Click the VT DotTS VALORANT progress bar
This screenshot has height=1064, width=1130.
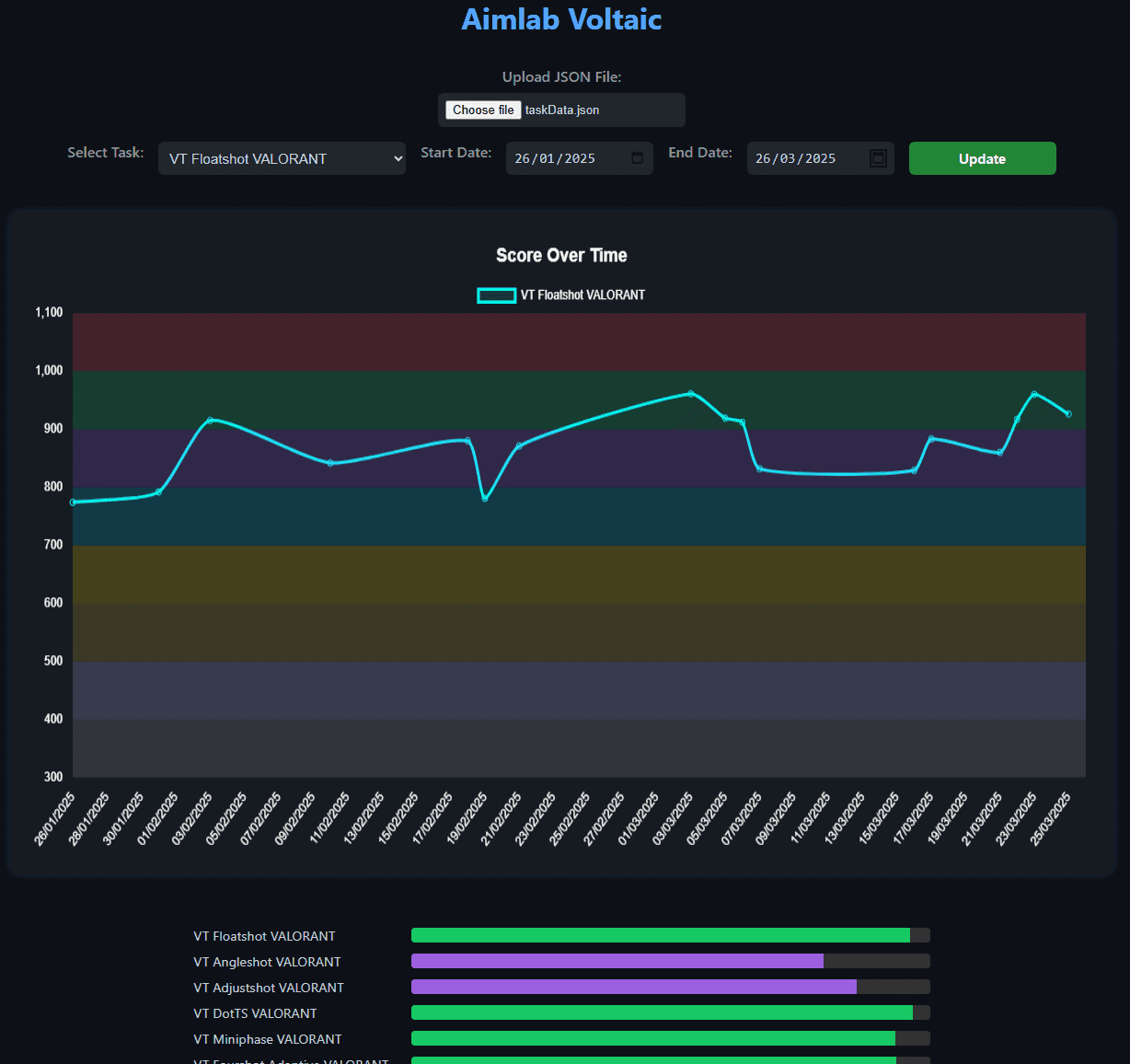pos(671,1012)
